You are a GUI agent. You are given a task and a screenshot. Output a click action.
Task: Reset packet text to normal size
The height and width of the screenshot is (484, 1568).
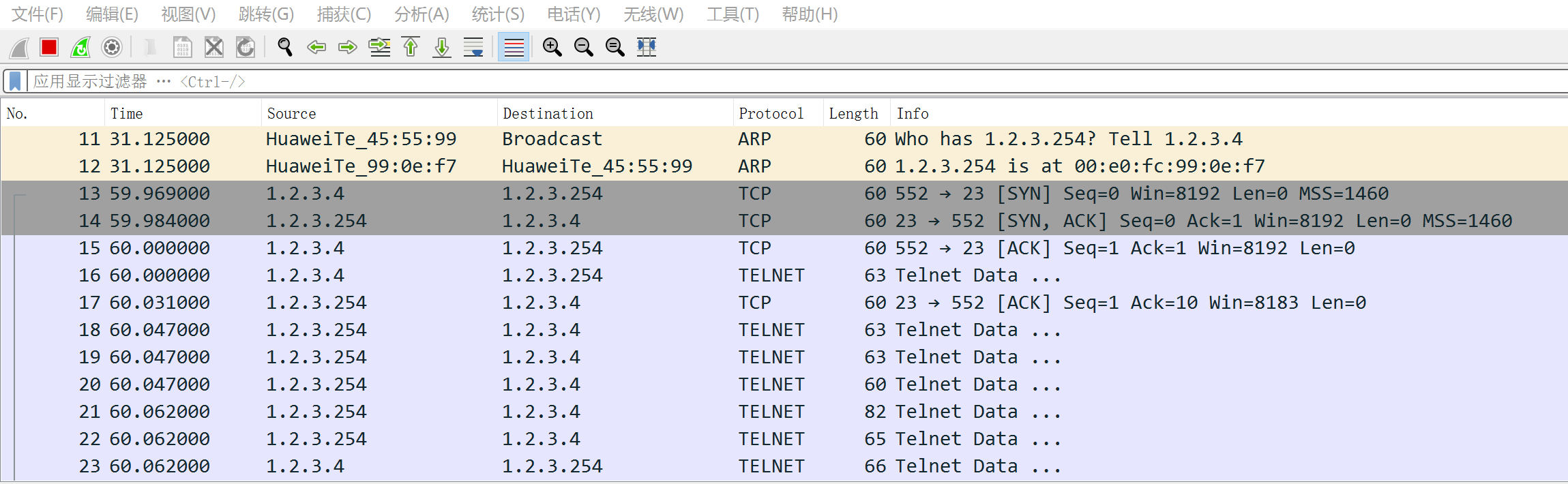(615, 47)
